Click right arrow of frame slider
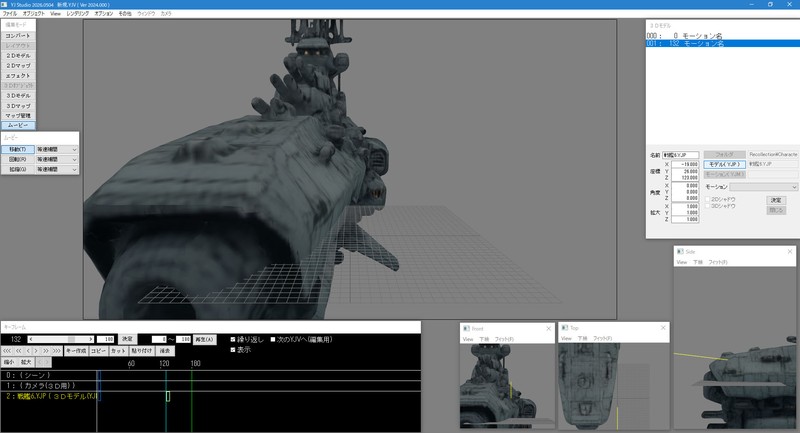The width and height of the screenshot is (800, 433). [x=91, y=339]
